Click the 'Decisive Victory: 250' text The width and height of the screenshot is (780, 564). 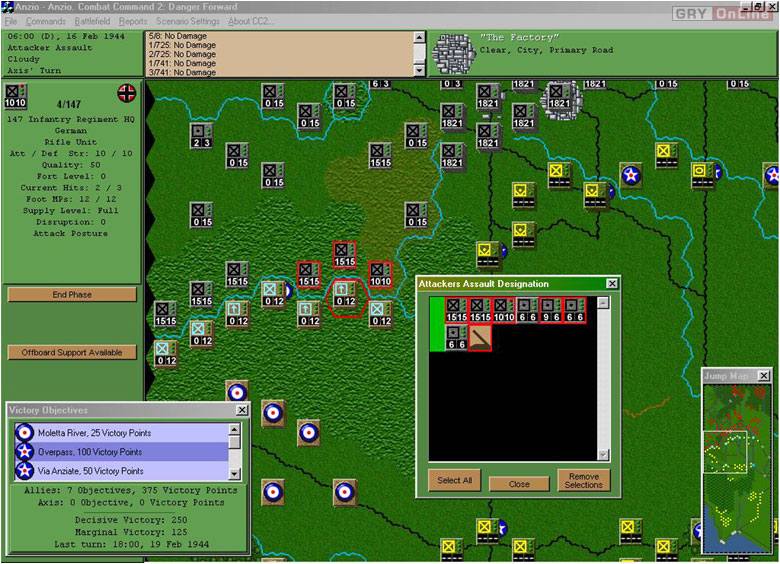(131, 520)
